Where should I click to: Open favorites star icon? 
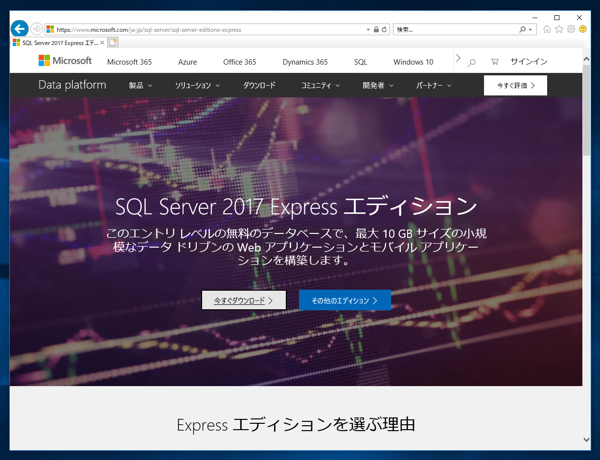(x=559, y=29)
